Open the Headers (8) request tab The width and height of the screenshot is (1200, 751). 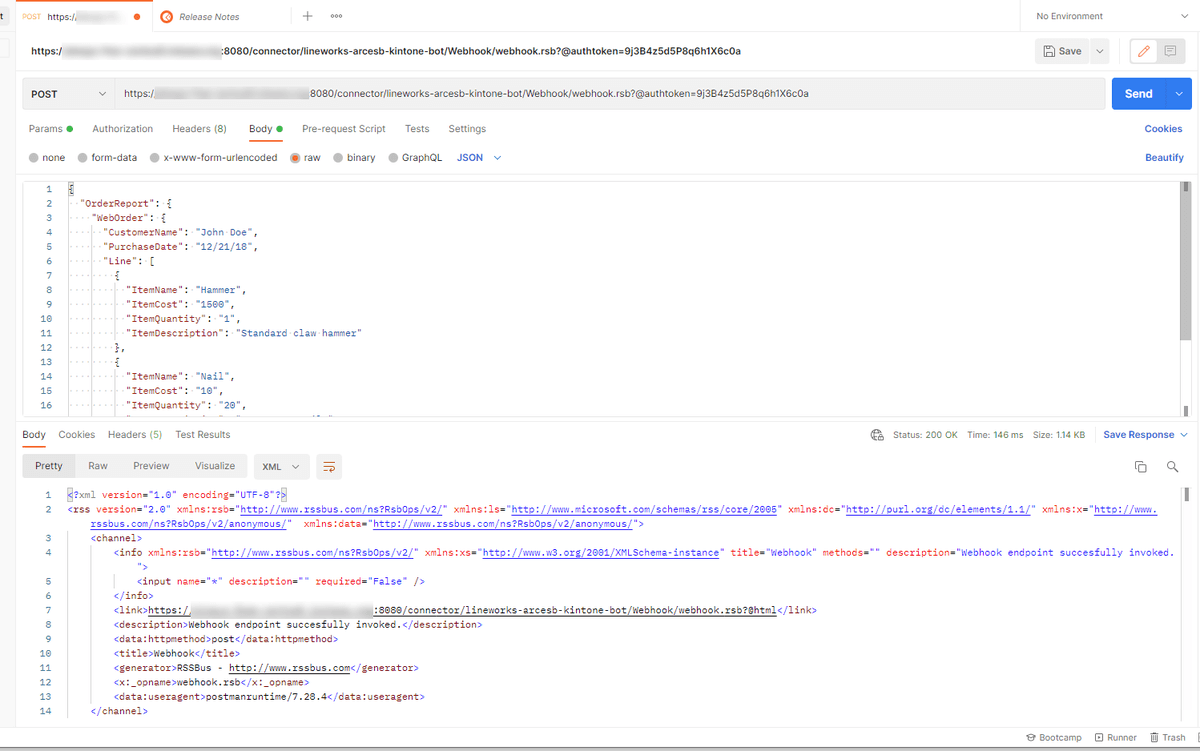pos(199,129)
